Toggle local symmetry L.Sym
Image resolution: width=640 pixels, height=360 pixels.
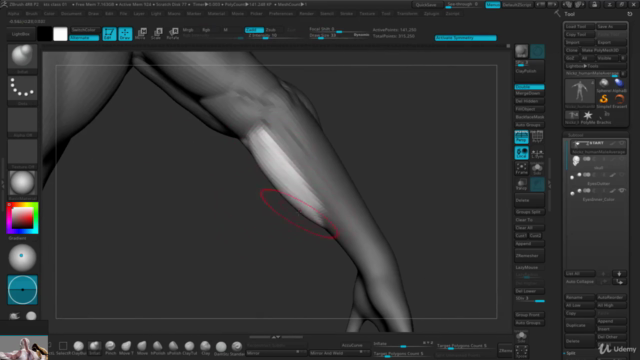point(537,153)
